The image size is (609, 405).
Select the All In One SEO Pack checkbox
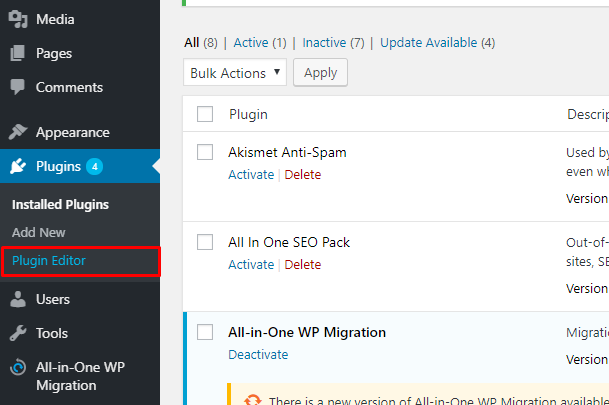205,242
